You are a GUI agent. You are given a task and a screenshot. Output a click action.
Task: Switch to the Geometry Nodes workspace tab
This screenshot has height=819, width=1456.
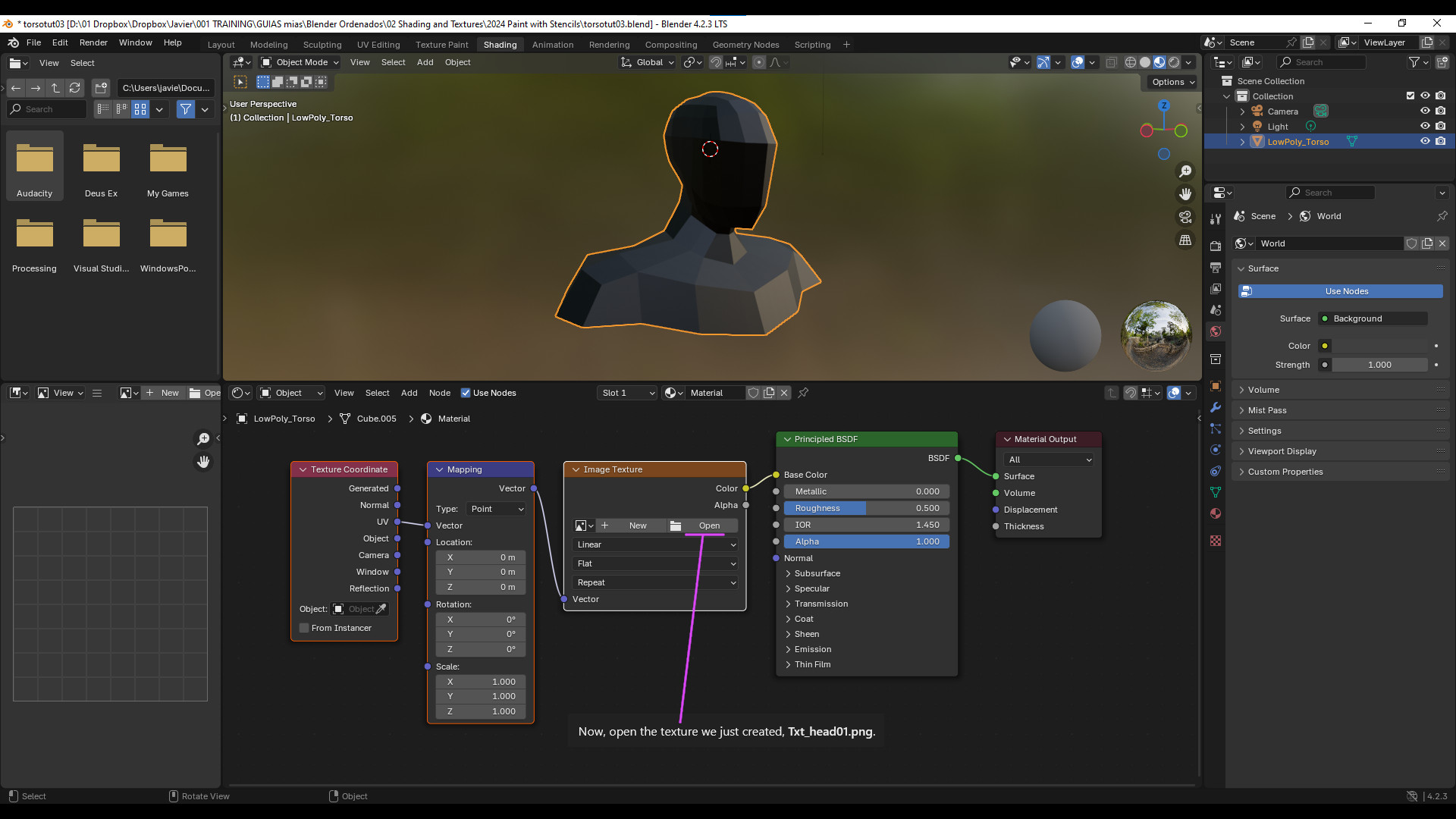745,45
